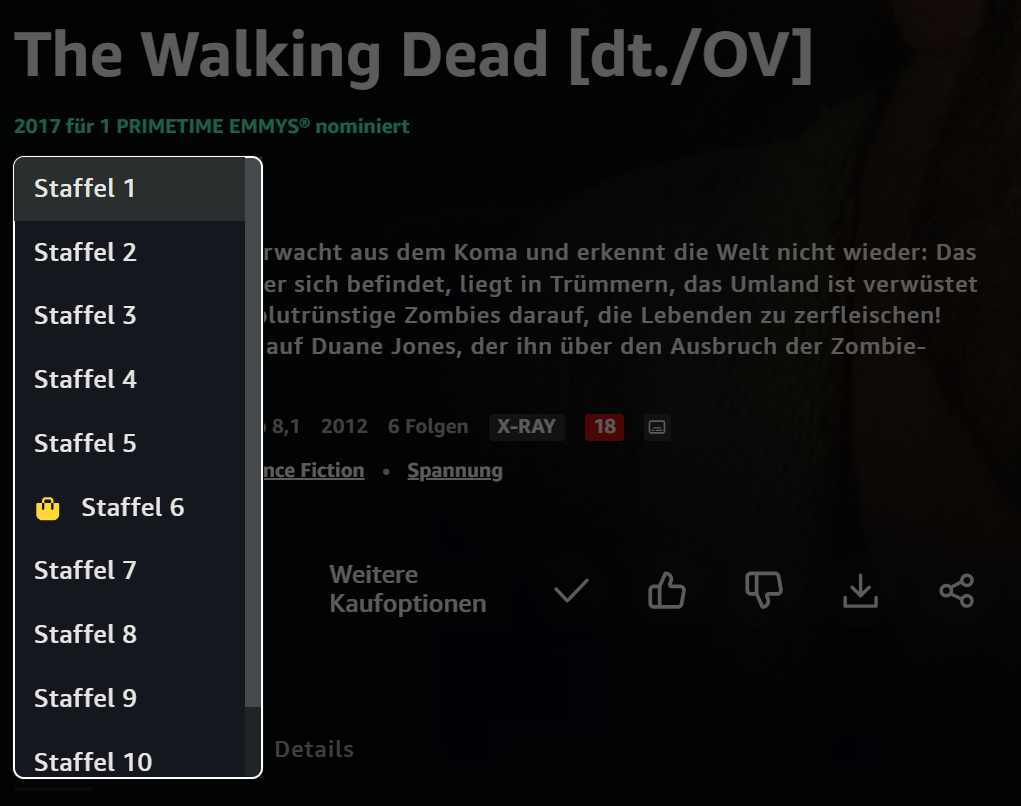Pick Staffel 5 in the season dropdown

pos(130,443)
